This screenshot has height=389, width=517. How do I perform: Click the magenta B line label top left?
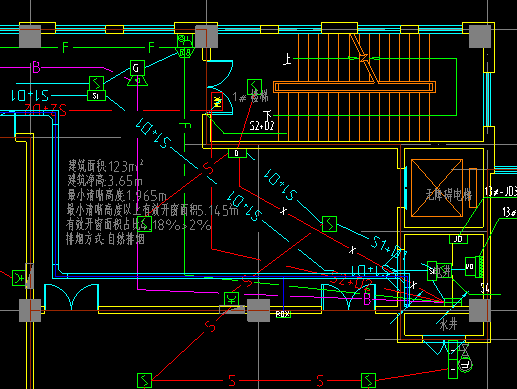36,68
